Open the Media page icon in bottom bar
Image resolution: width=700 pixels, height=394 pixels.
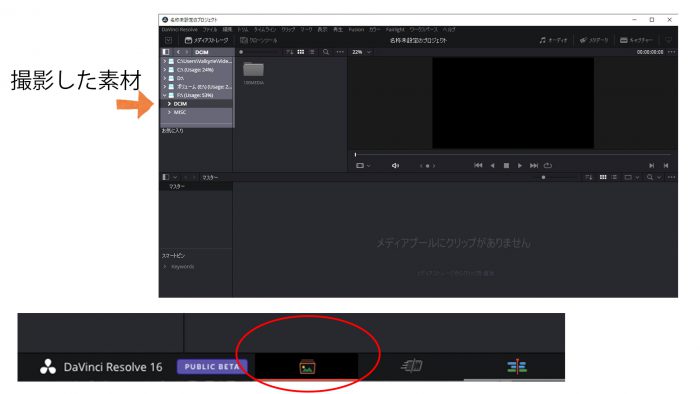tap(307, 367)
